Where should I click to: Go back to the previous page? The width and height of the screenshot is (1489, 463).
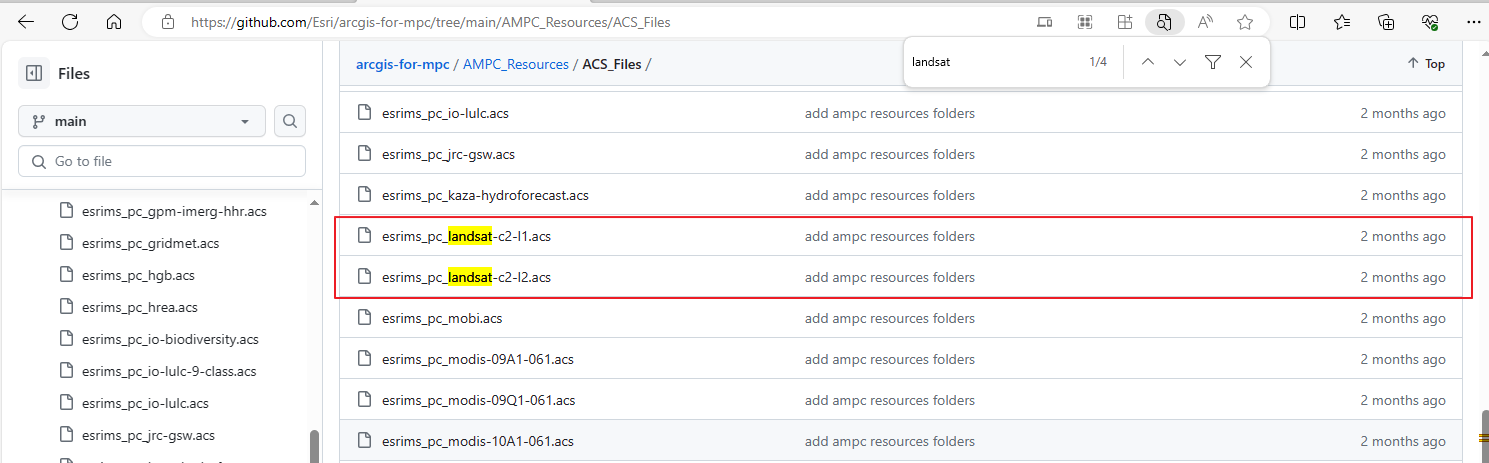tap(26, 21)
